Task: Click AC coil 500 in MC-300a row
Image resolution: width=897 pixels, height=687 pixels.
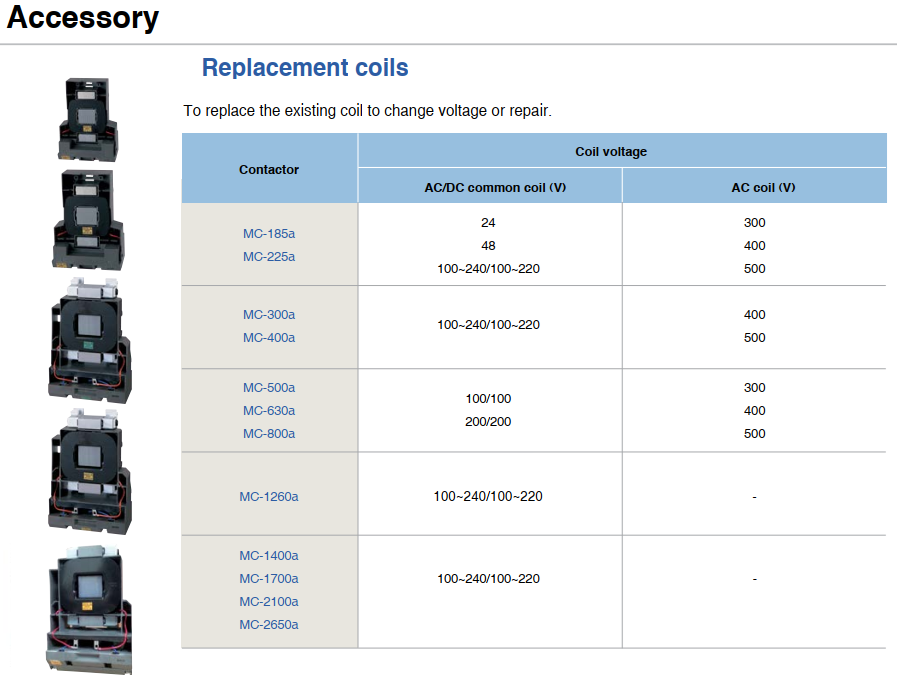Action: 755,337
